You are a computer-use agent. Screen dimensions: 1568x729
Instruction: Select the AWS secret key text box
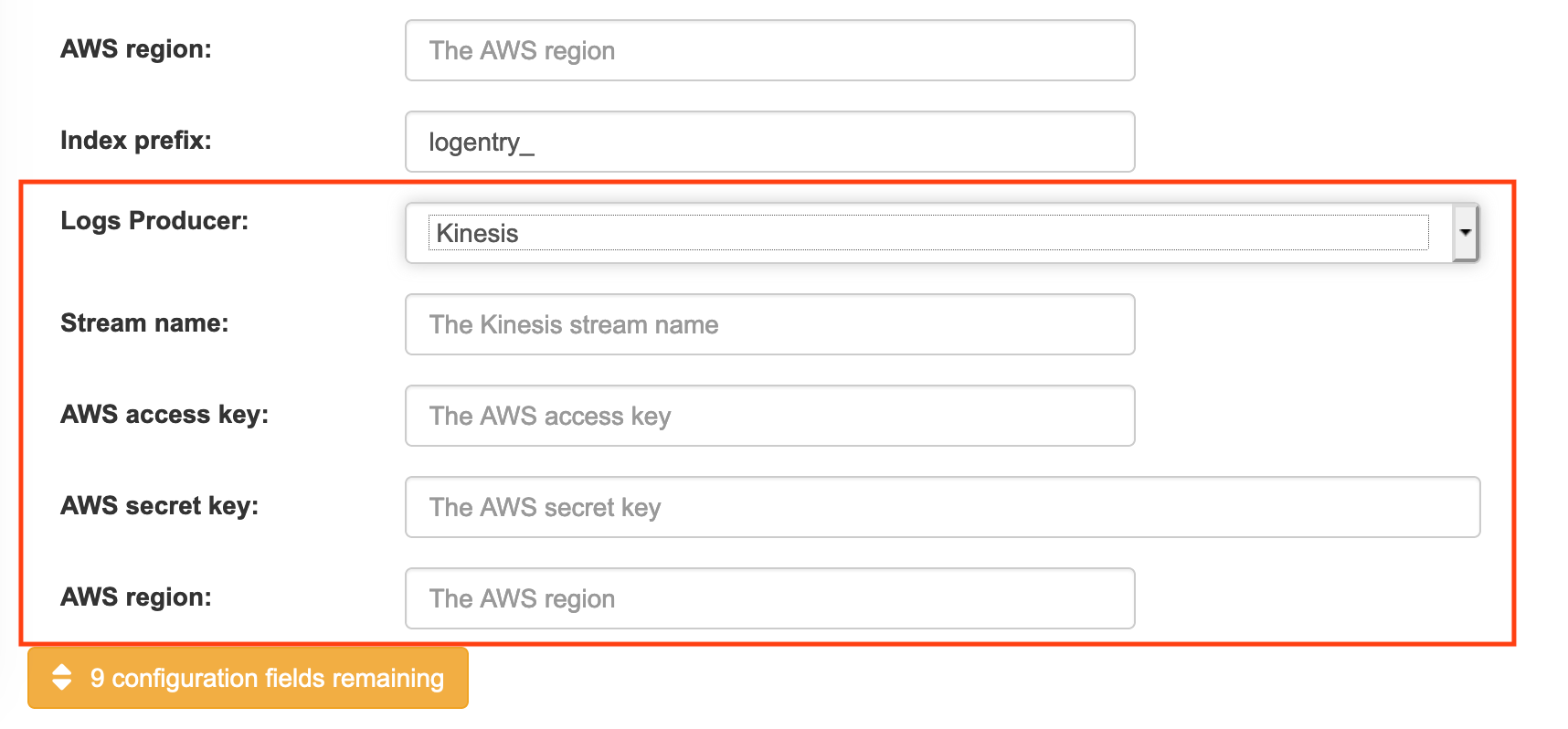point(942,507)
